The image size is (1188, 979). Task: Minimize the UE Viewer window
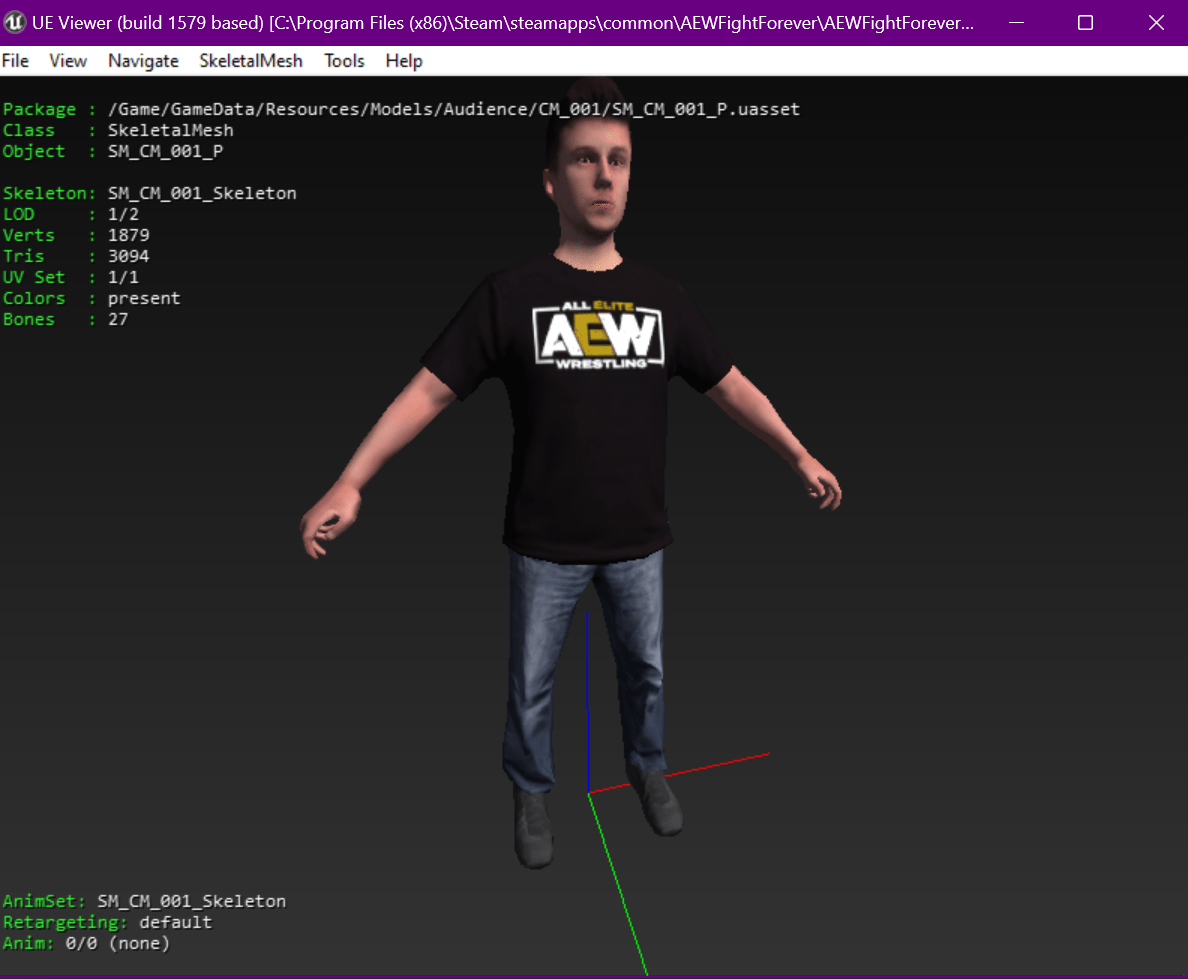coord(1017,23)
